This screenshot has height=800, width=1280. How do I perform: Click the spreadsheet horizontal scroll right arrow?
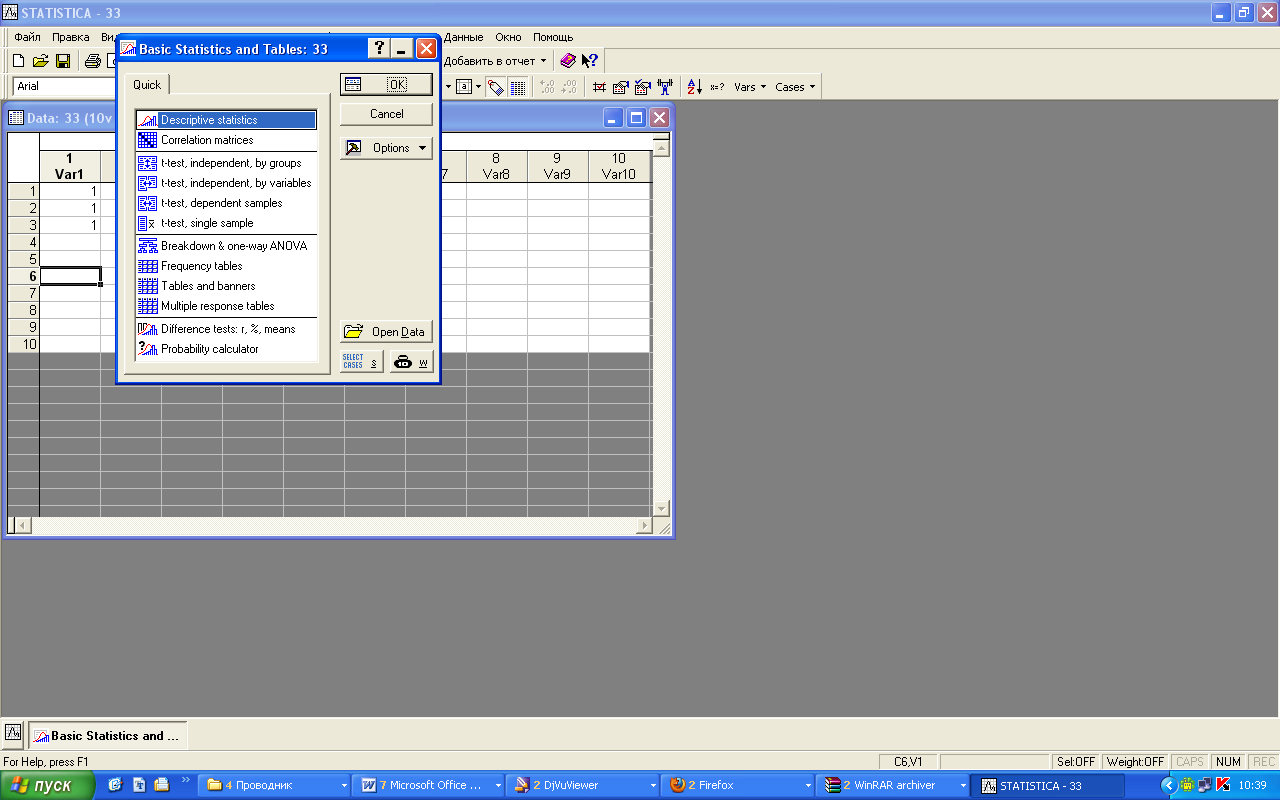point(644,525)
